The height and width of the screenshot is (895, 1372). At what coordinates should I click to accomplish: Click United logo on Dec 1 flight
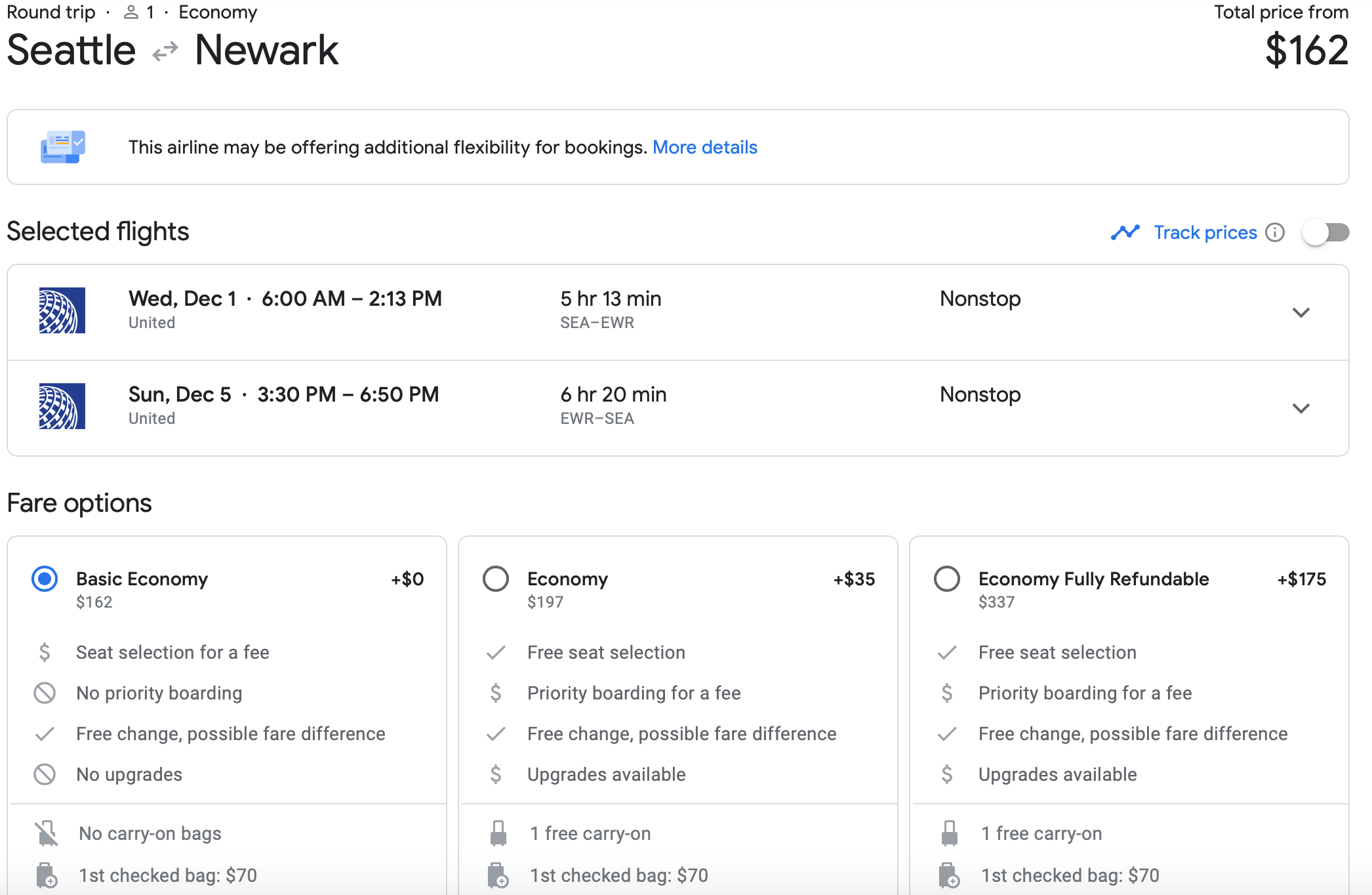[x=62, y=310]
